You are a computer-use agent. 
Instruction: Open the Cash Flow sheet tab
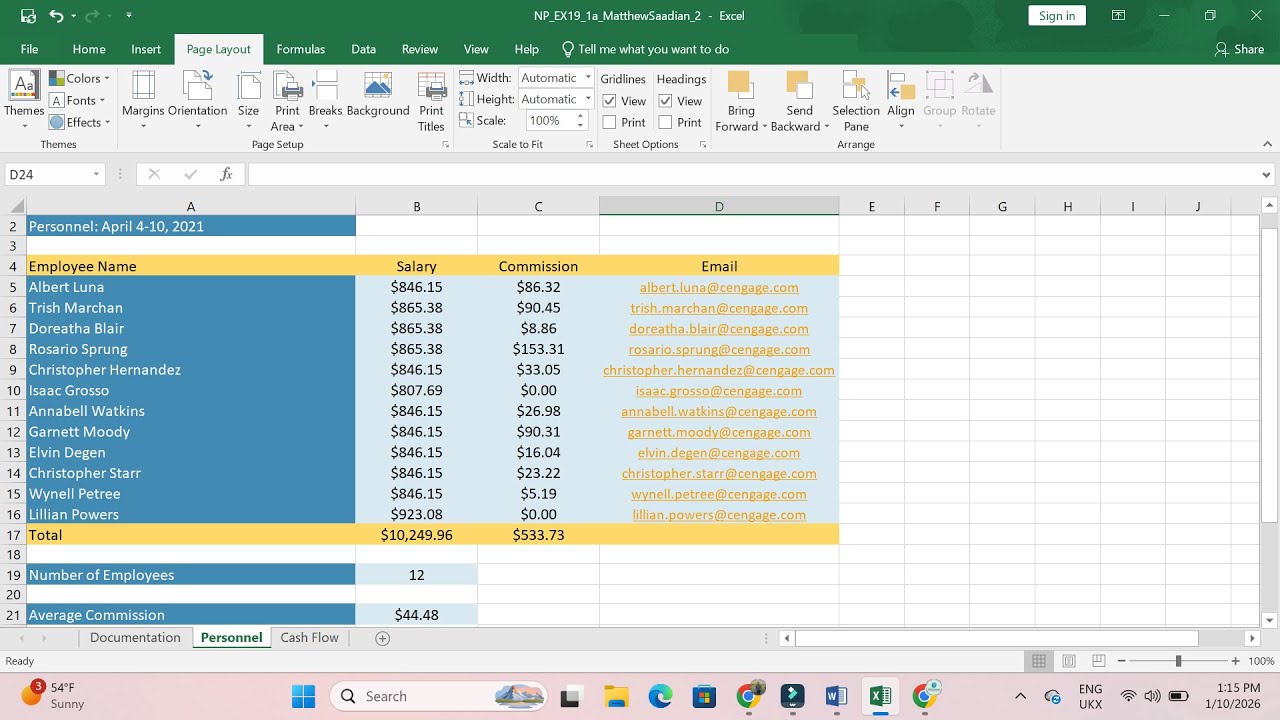[x=309, y=638]
